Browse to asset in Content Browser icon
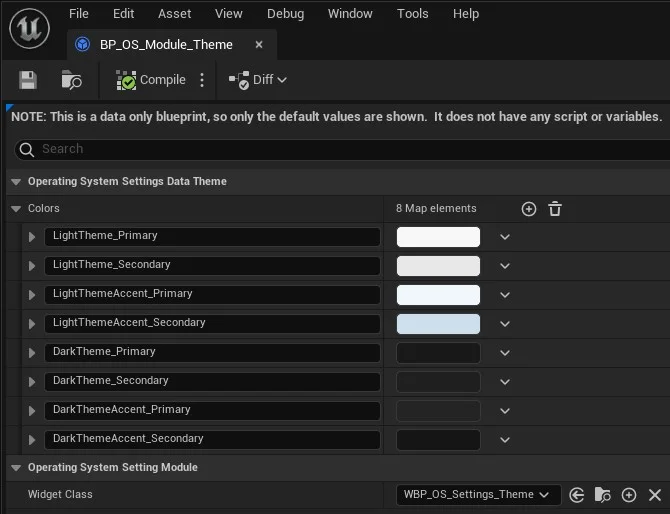Viewport: 670px width, 514px height. 71,80
